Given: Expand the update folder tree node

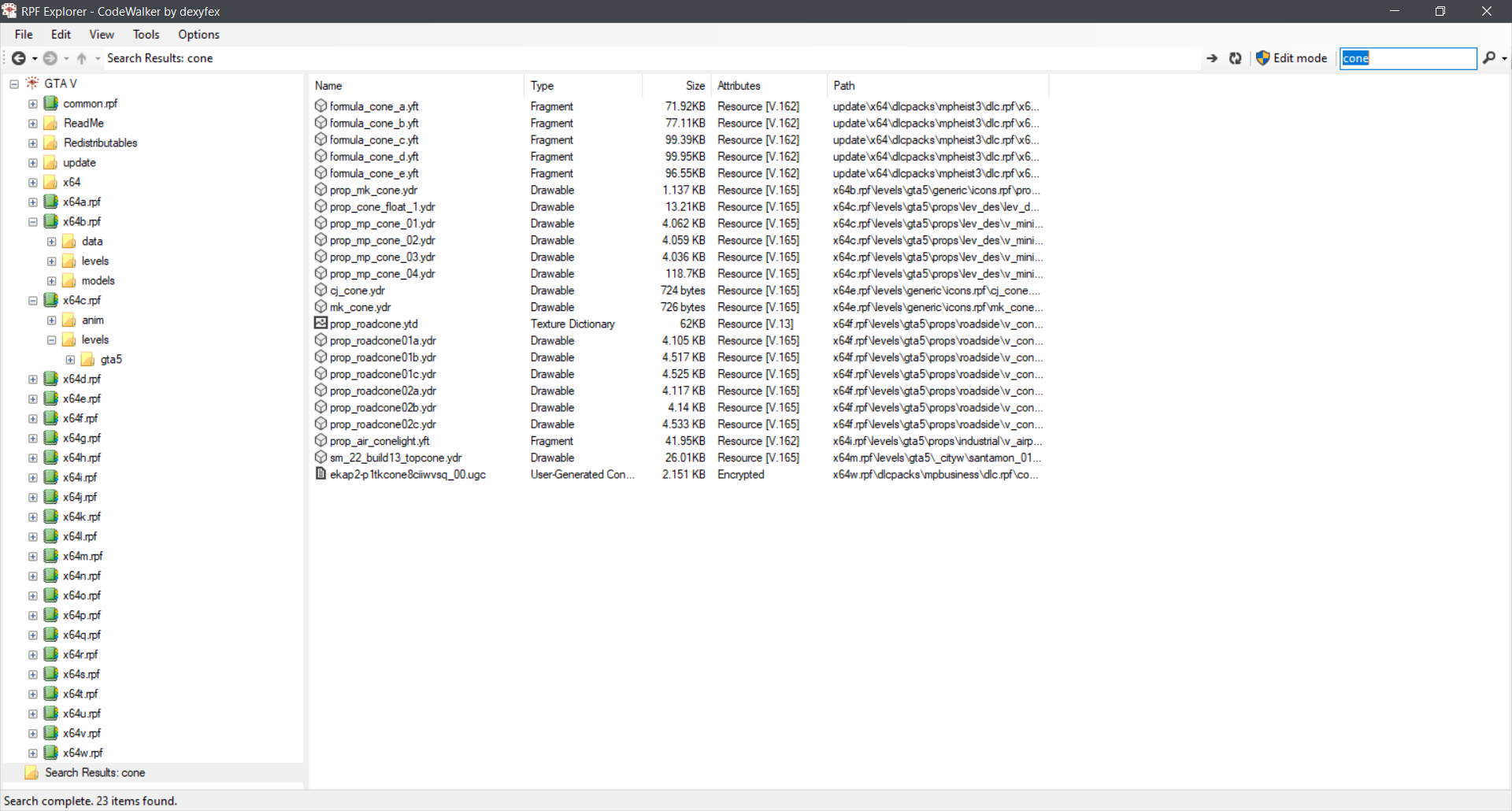Looking at the screenshot, I should pos(32,162).
